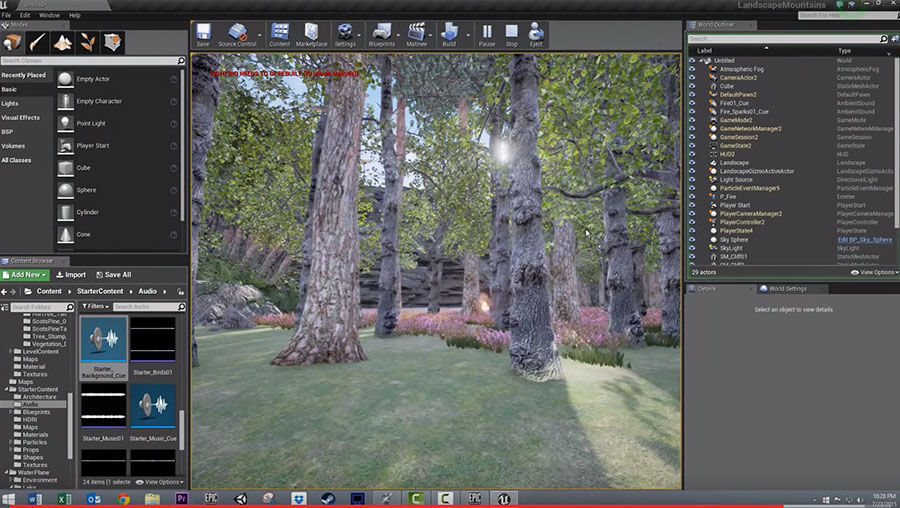Stop the play session
Image resolution: width=900 pixels, height=508 pixels.
[x=511, y=35]
